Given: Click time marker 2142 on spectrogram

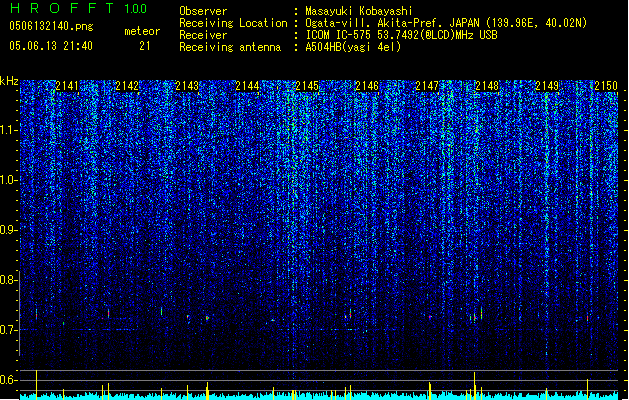Looking at the screenshot, I should coord(127,86).
